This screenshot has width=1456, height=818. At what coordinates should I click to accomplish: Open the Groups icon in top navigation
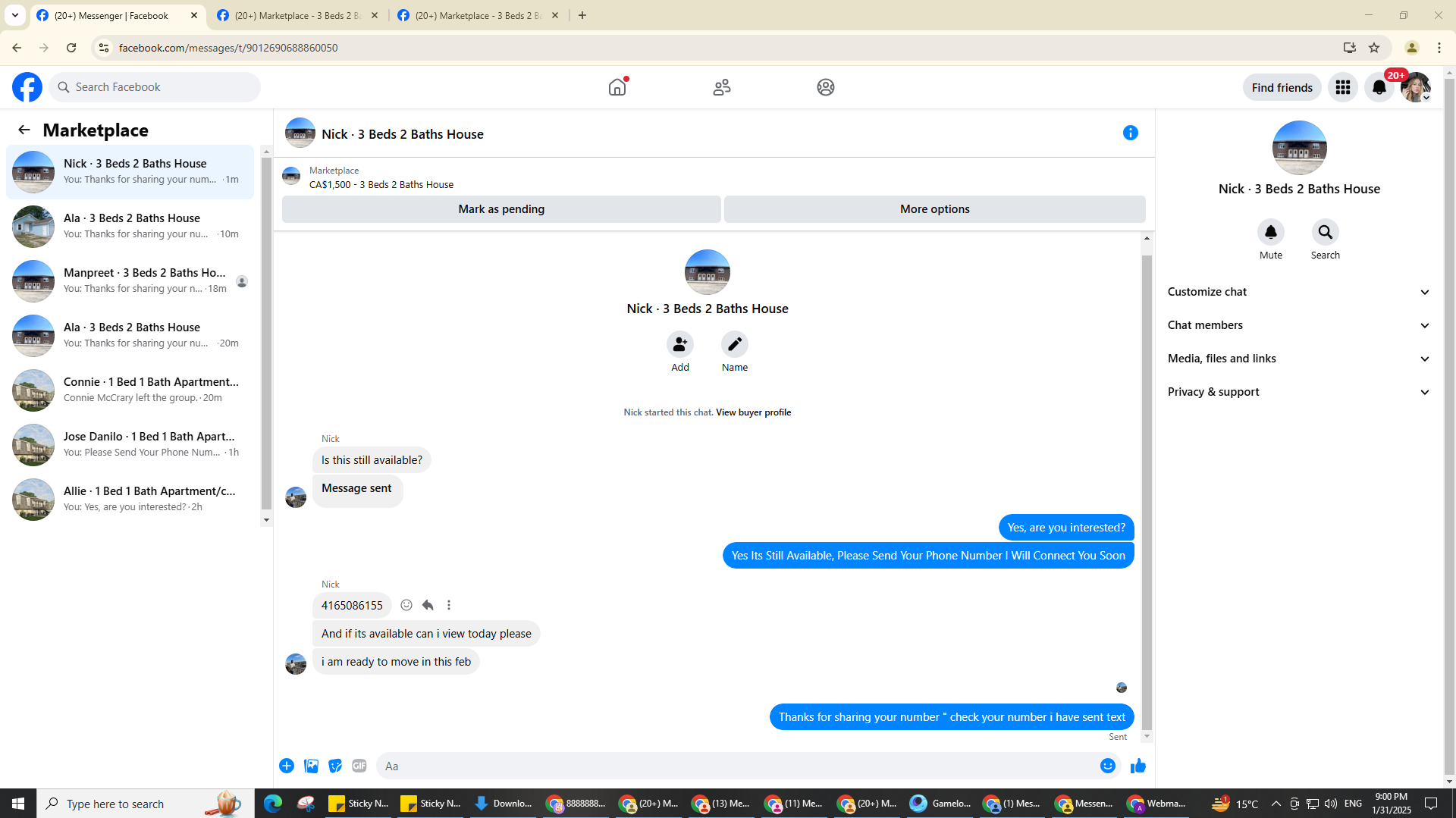pyautogui.click(x=826, y=87)
